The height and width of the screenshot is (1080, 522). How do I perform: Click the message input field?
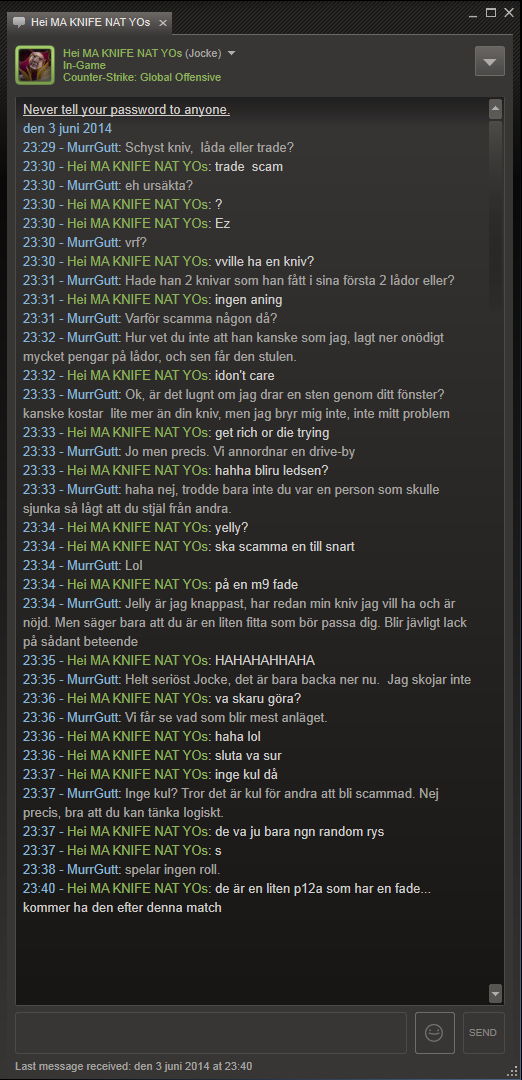pos(211,1032)
